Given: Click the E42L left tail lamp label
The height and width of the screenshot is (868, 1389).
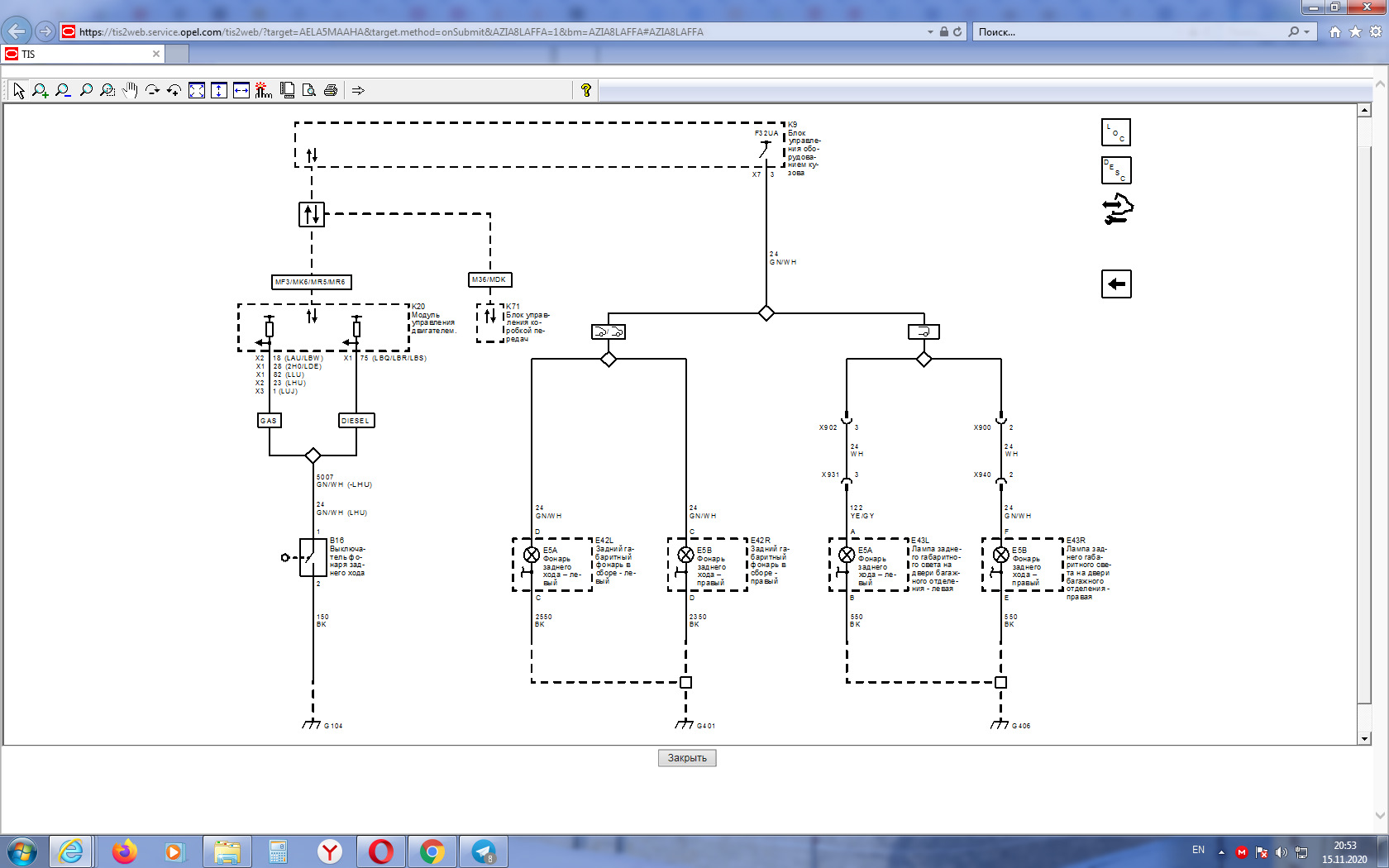Looking at the screenshot, I should tap(615, 560).
